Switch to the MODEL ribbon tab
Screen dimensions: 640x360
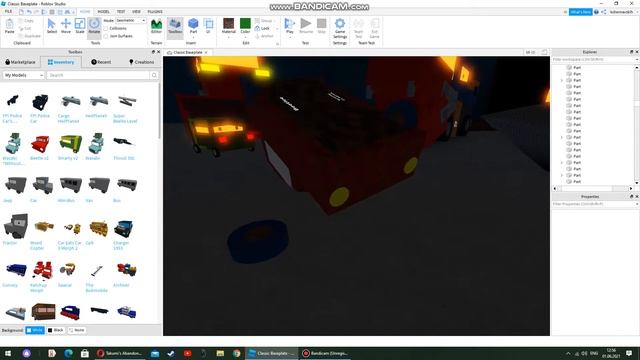[103, 11]
